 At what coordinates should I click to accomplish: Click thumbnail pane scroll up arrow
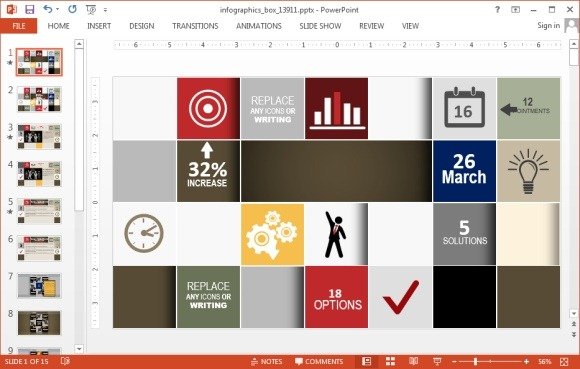click(x=79, y=44)
